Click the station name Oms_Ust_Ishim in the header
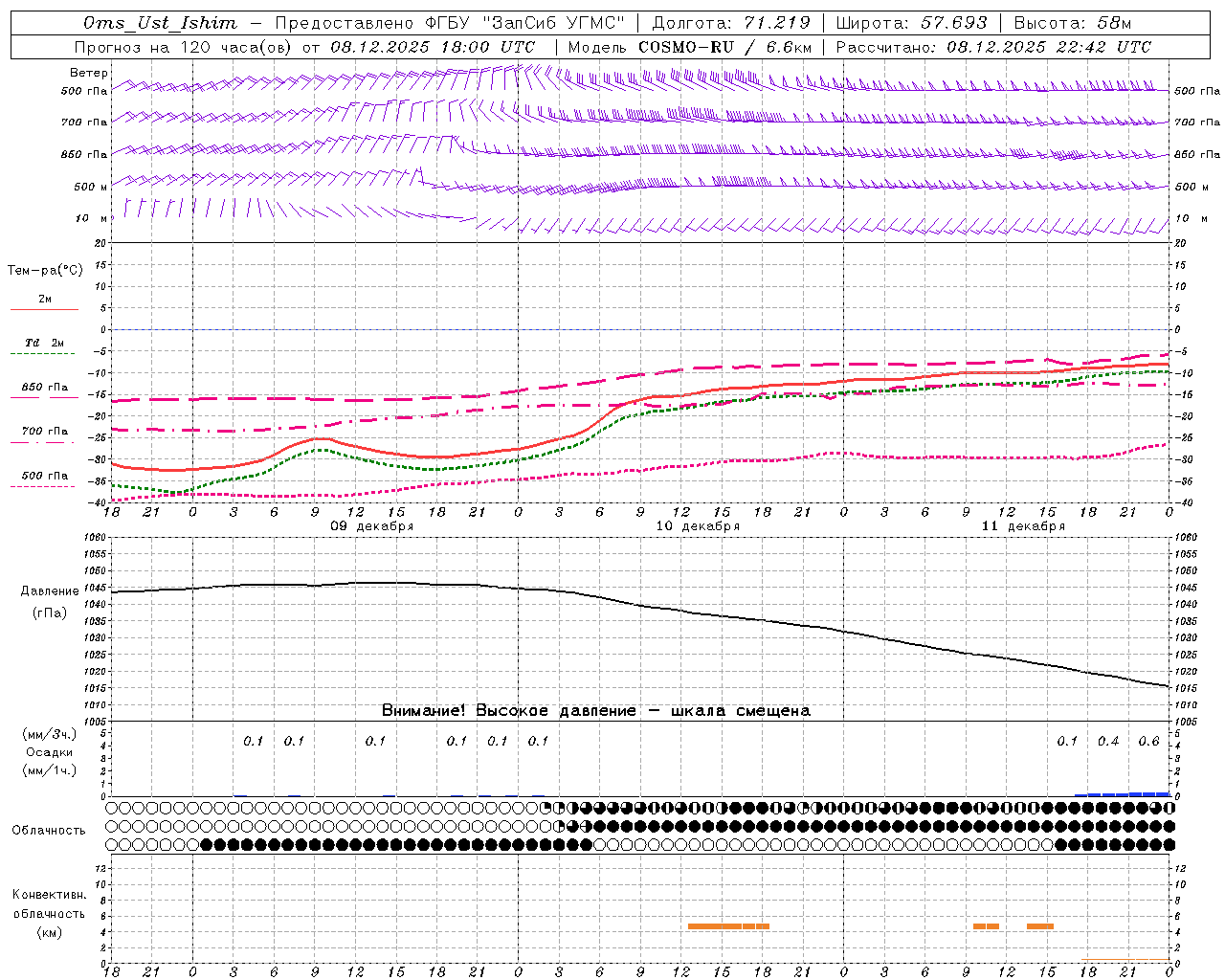Image resolution: width=1225 pixels, height=980 pixels. pos(160,23)
